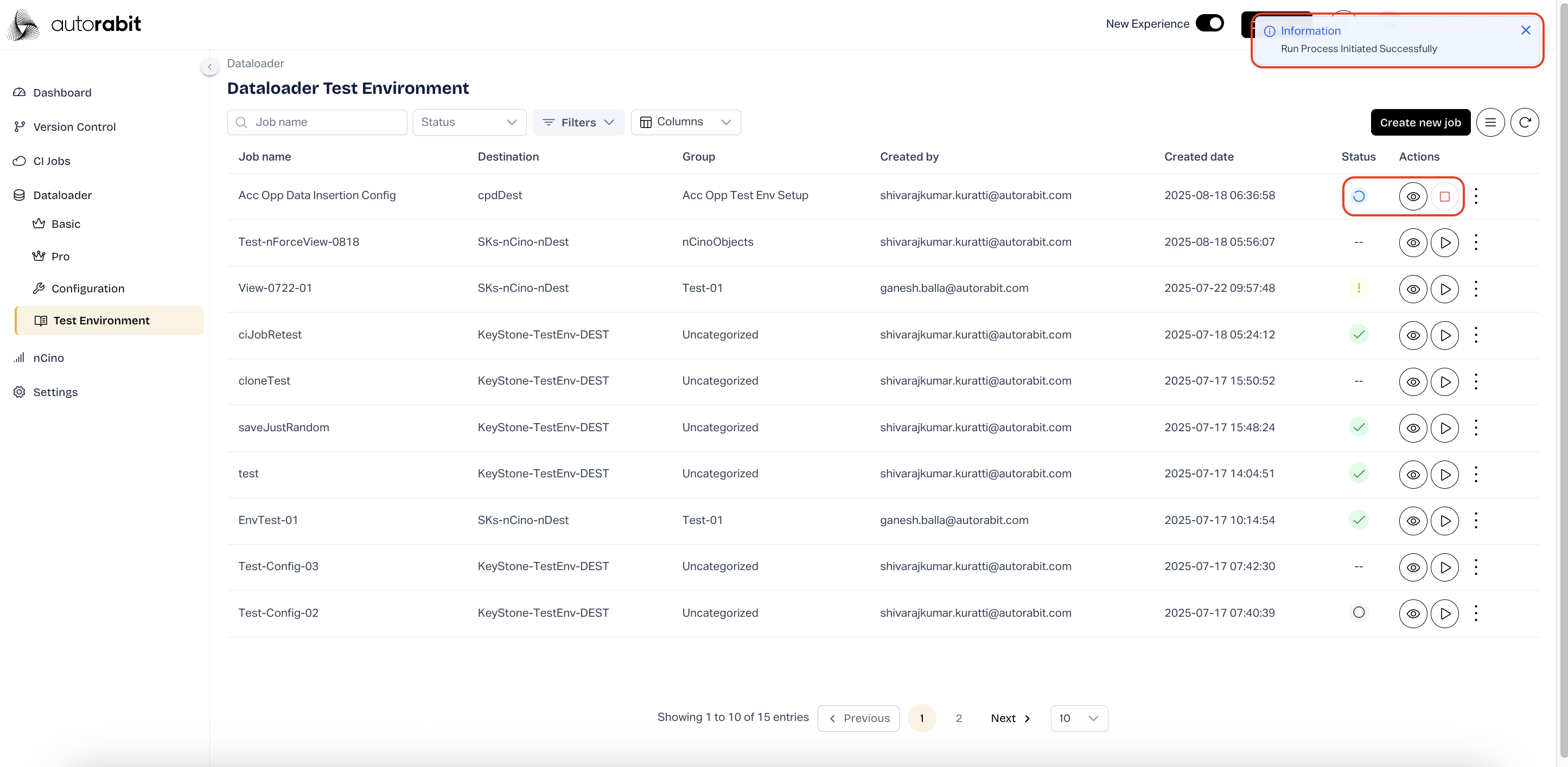
Task: View details of saveJustRandom job
Action: (x=1413, y=428)
